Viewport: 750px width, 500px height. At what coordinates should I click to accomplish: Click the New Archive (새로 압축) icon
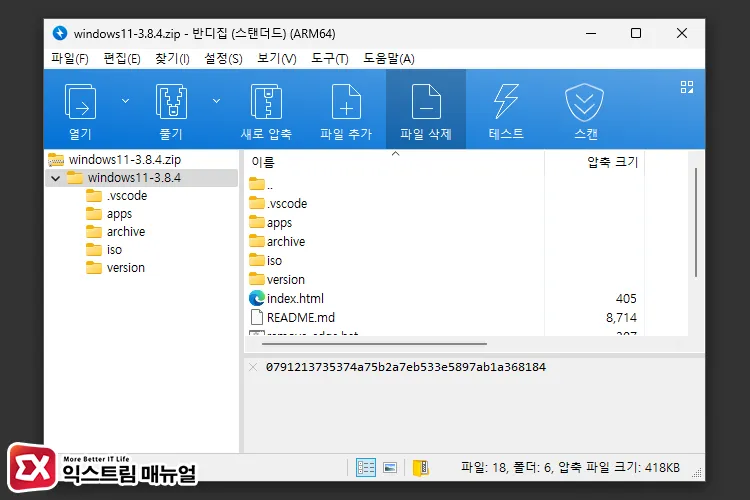[x=266, y=101]
